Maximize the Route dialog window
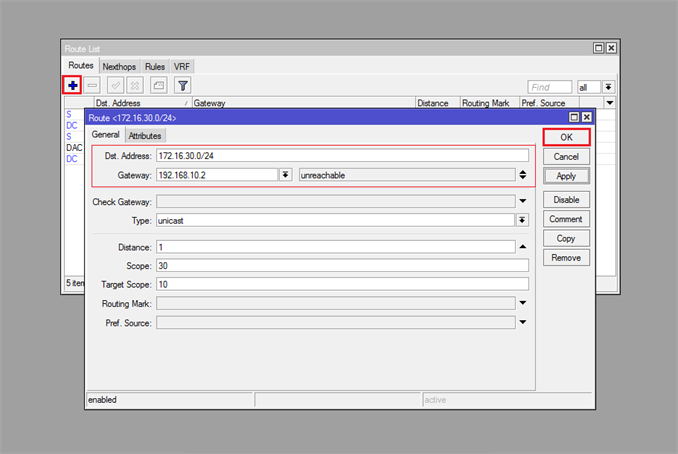The height and width of the screenshot is (454, 678). click(574, 117)
